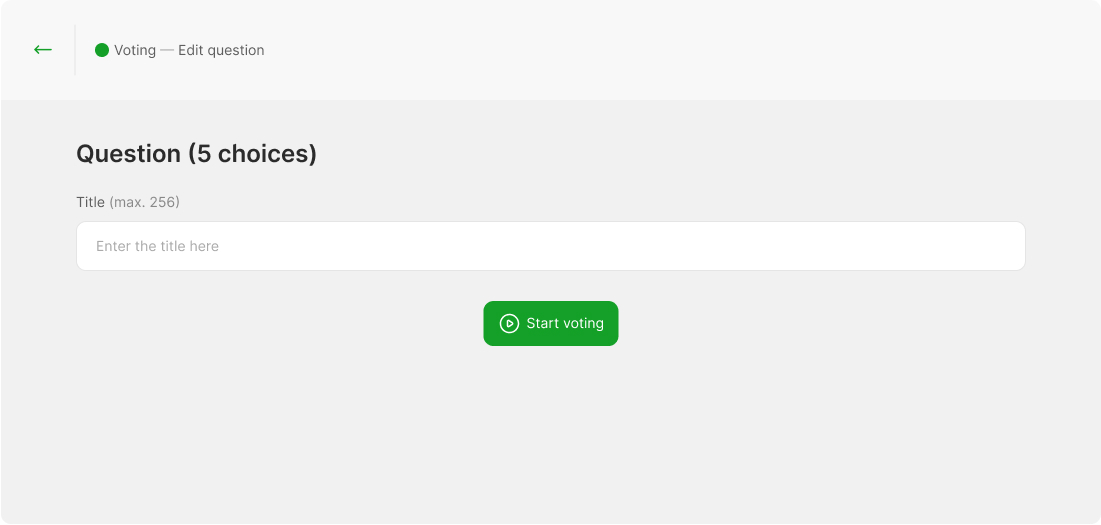Click the "Enter the title here" placeholder
Viewport: 1101px width, 525px height.
tap(157, 246)
